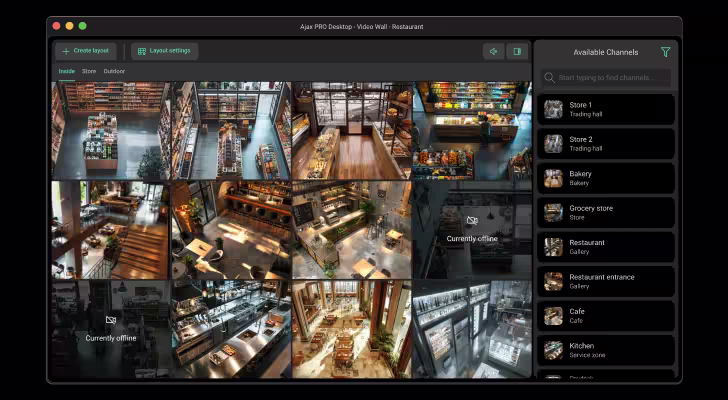Click the stainless kitchen camera feed
728x400 pixels.
pos(231,329)
